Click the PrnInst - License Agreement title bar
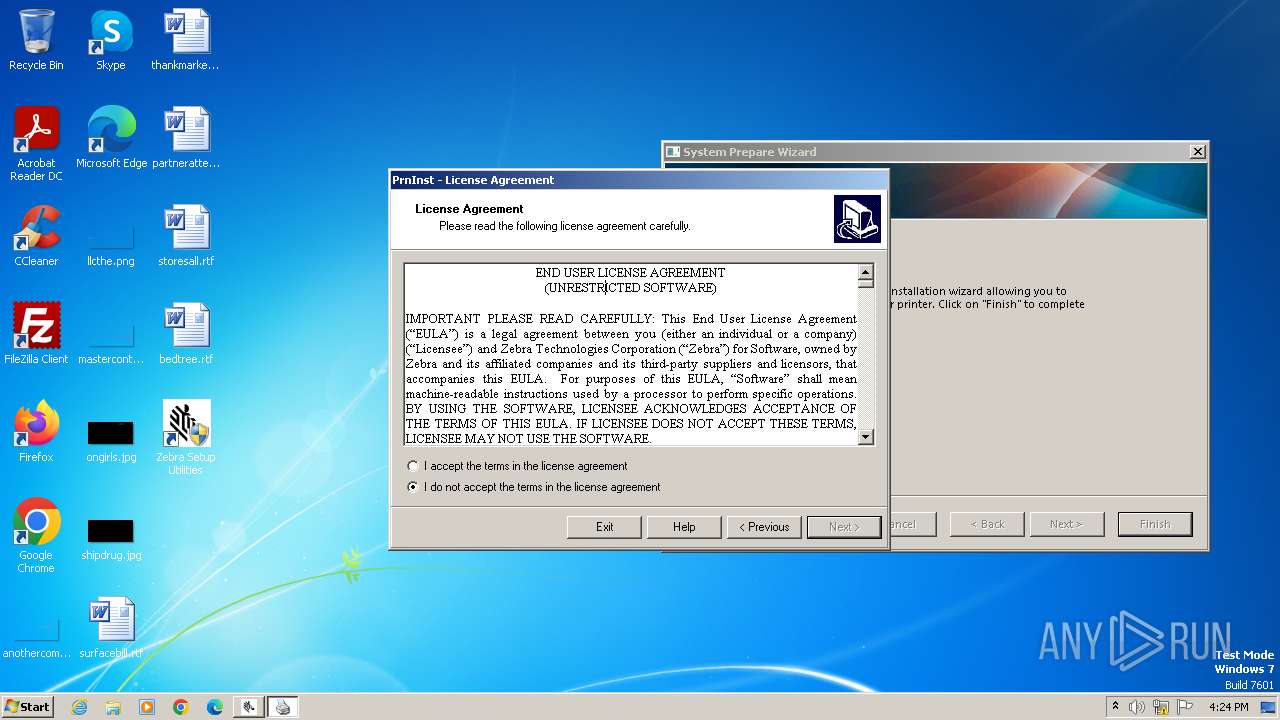This screenshot has height=720, width=1280. 638,180
